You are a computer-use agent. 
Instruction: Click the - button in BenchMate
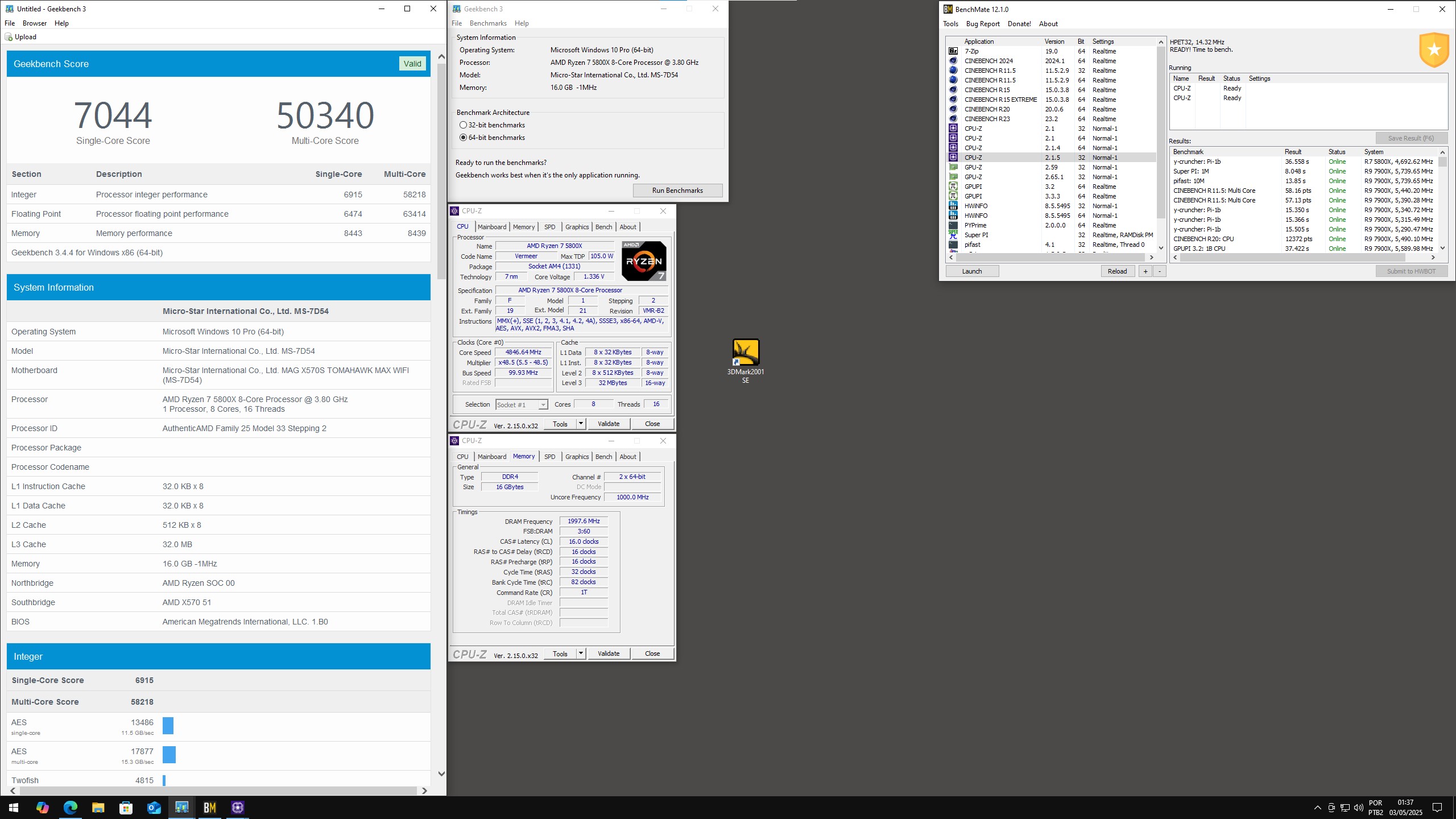[x=1159, y=271]
